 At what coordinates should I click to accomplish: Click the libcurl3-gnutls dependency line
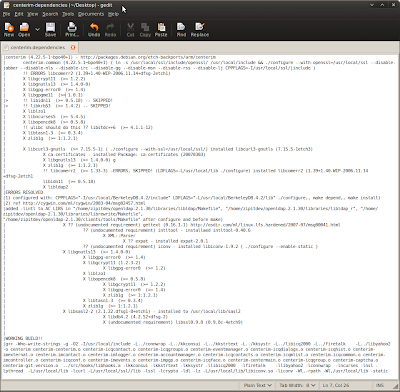(168, 149)
